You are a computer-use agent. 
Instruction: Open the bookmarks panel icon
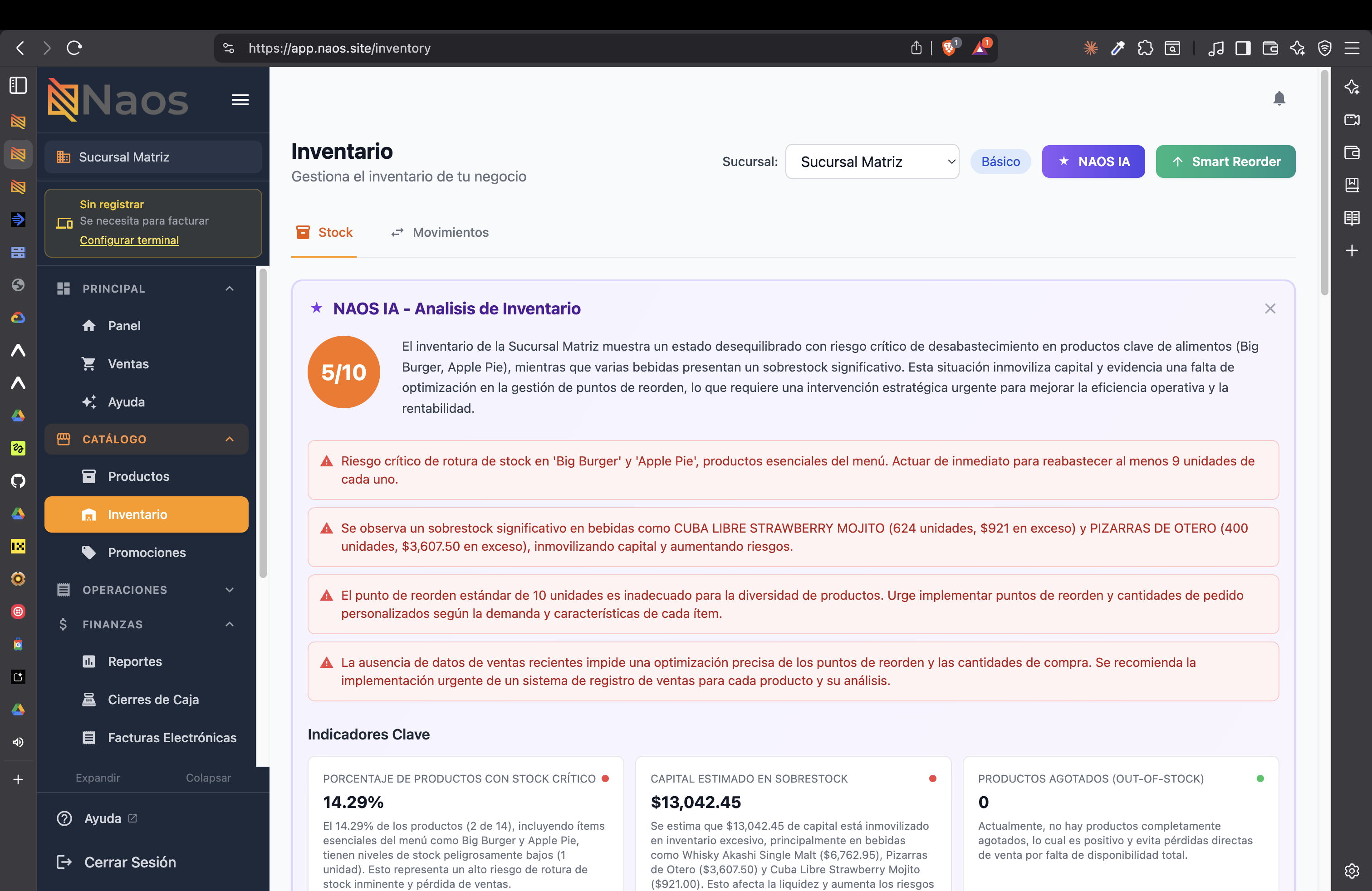[1351, 185]
